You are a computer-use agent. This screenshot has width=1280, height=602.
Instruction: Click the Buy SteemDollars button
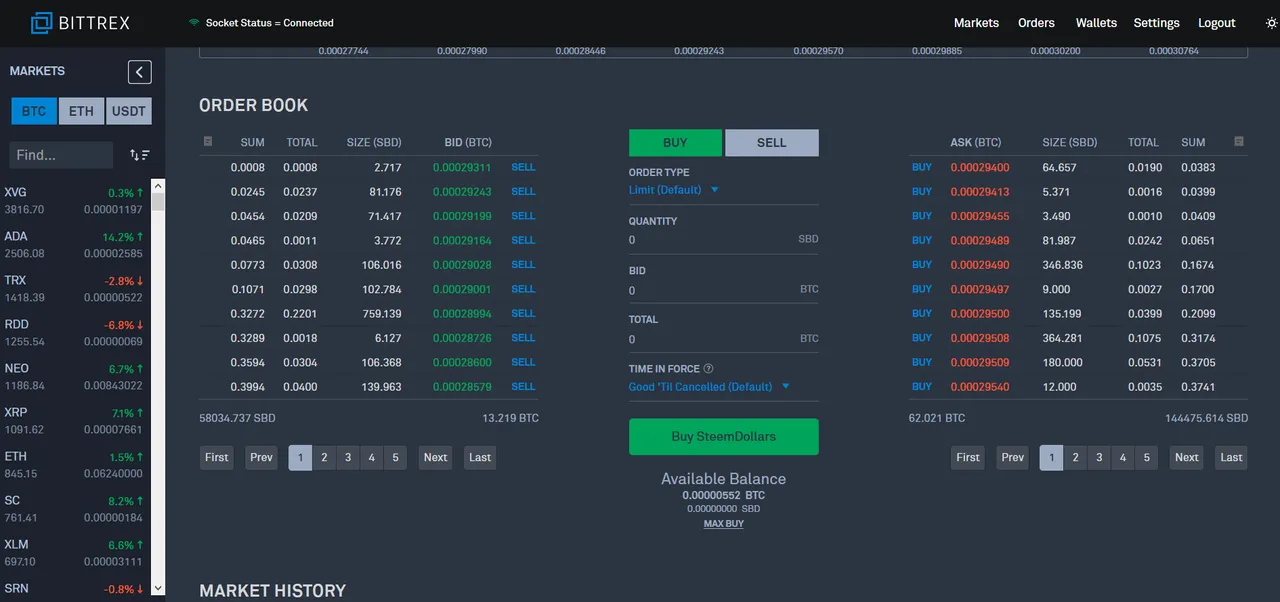tap(724, 437)
